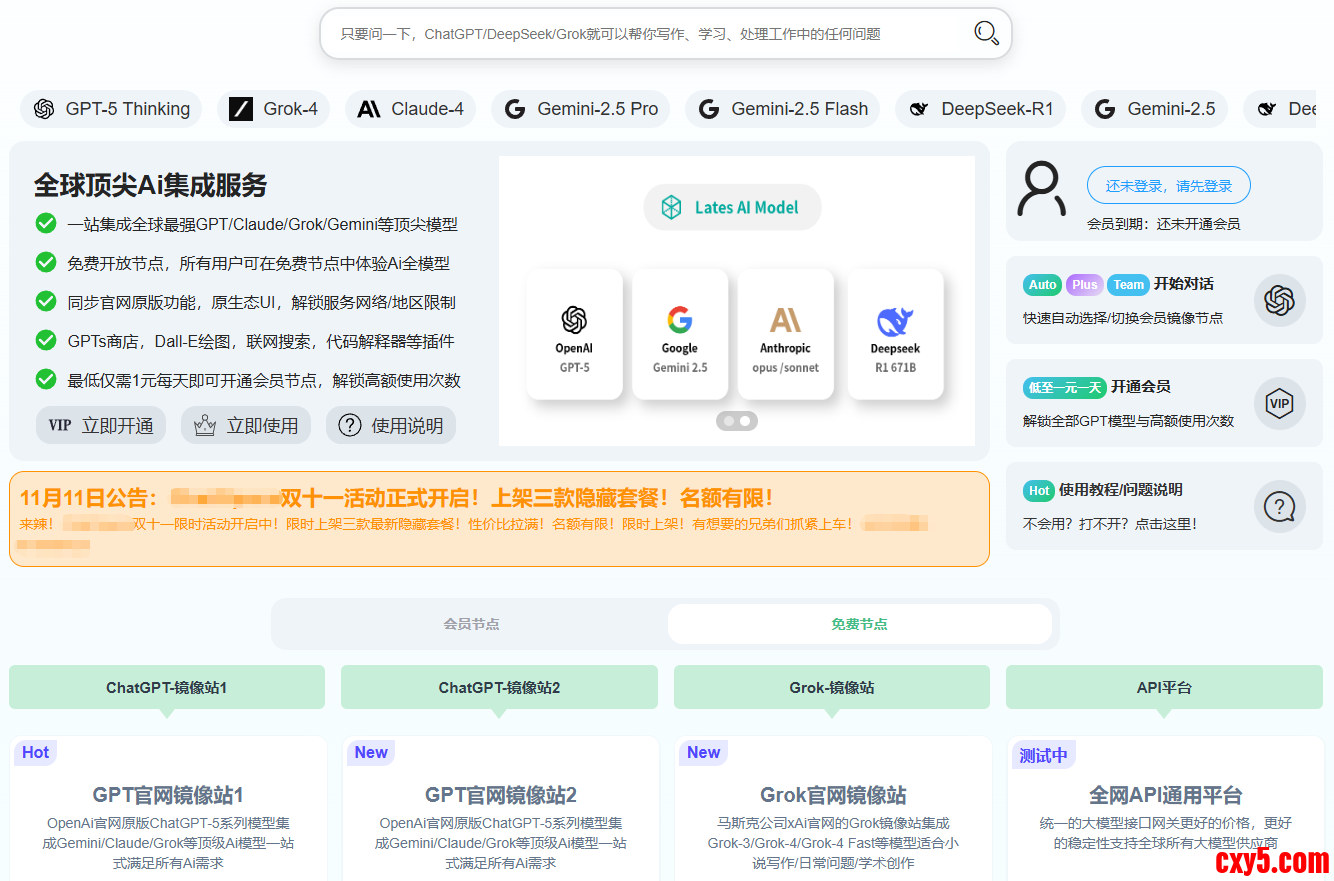The height and width of the screenshot is (881, 1334).
Task: Click the New badge on Grok官网镜像站 card
Action: (x=704, y=752)
